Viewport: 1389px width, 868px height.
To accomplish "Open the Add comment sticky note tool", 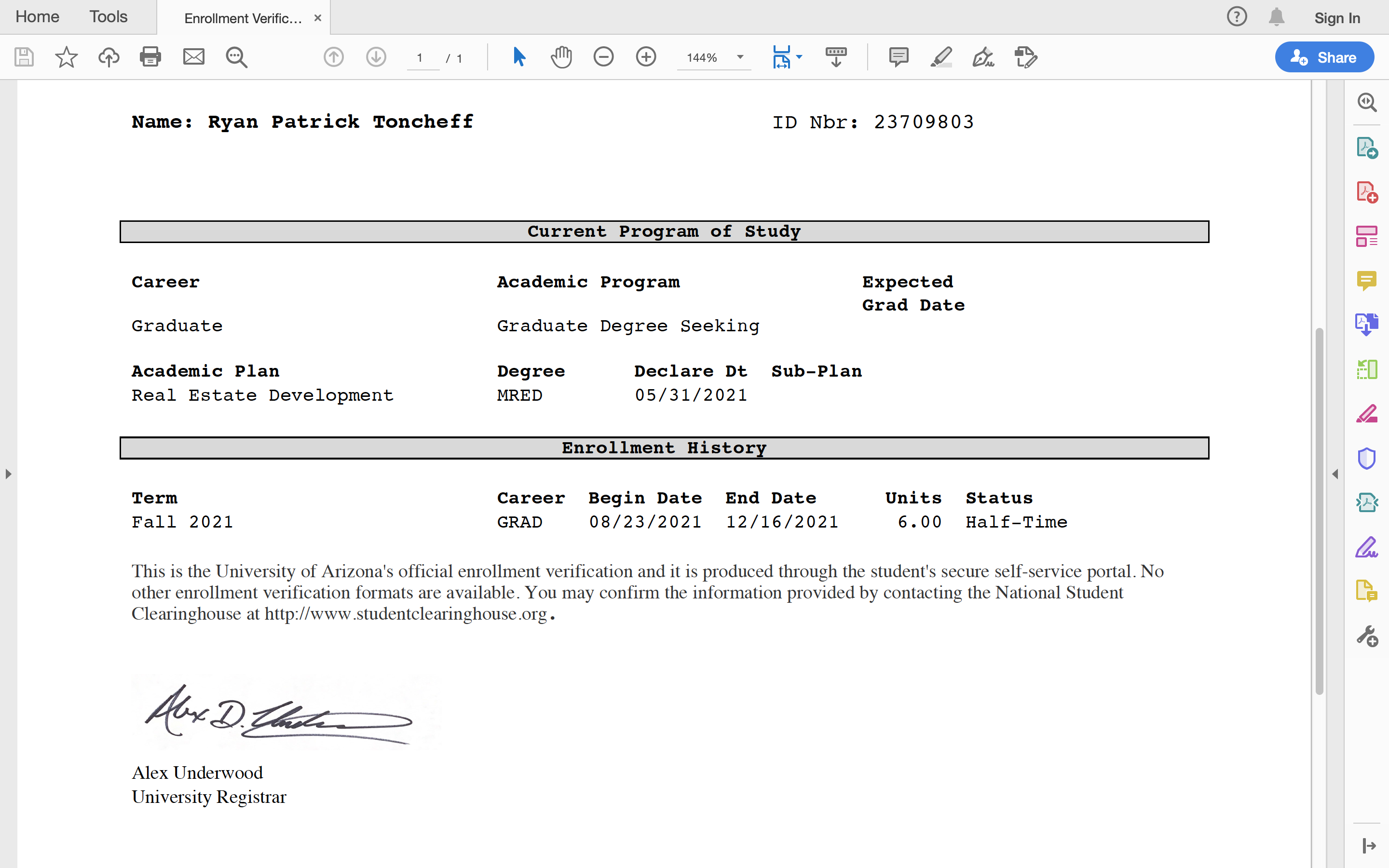I will click(898, 57).
